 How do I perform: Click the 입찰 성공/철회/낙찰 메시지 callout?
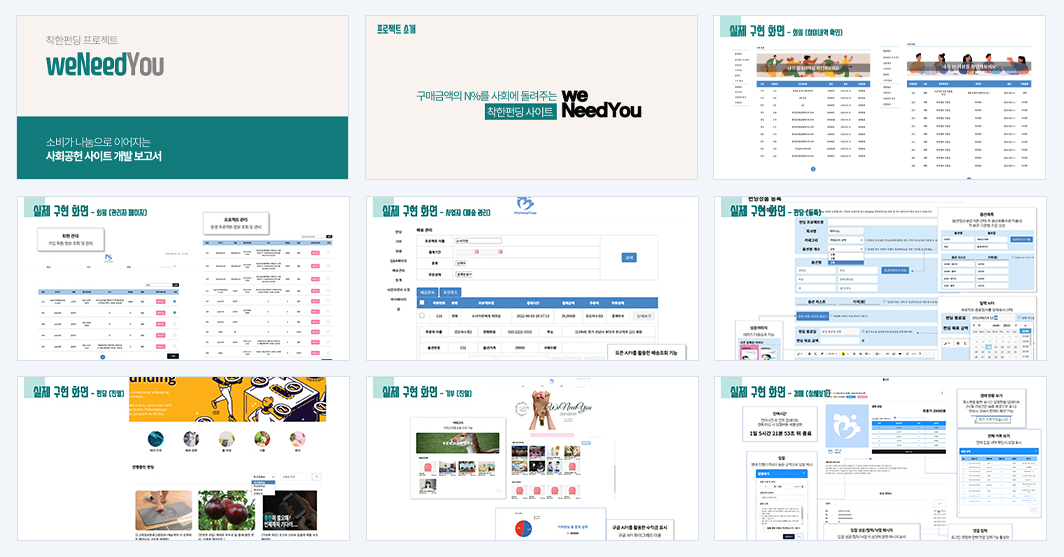[872, 533]
